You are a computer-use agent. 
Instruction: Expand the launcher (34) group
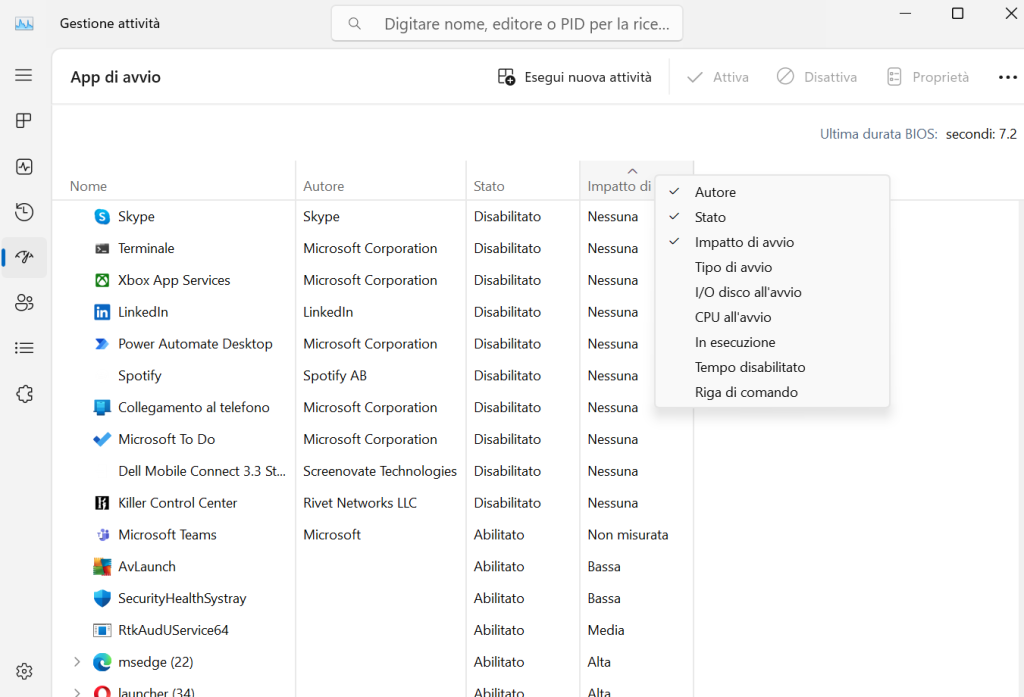[77, 692]
